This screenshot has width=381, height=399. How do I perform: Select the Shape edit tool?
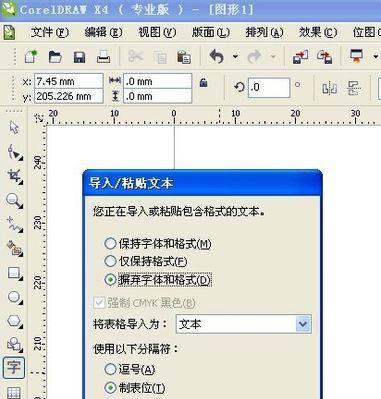click(x=14, y=153)
